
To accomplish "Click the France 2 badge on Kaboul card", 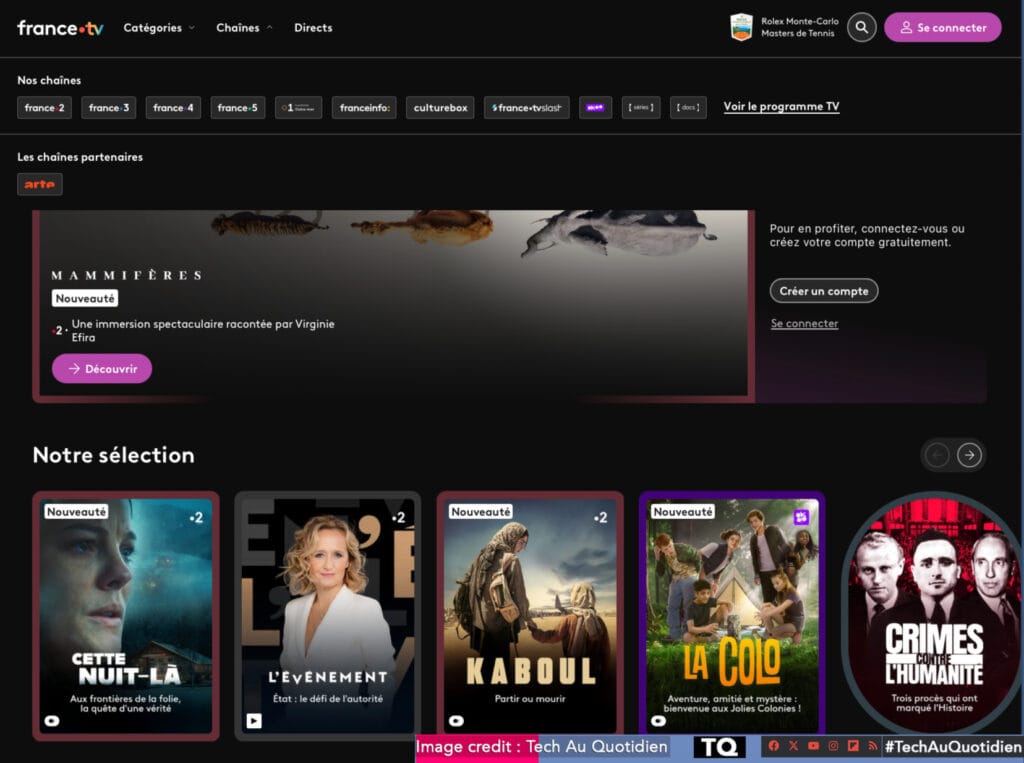I will click(601, 517).
